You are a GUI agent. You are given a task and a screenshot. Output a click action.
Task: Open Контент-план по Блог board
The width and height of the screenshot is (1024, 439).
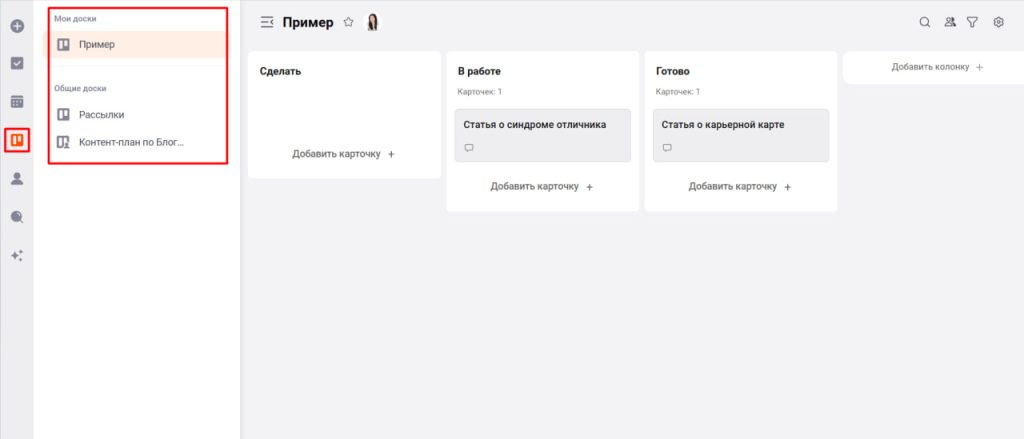pyautogui.click(x=132, y=142)
